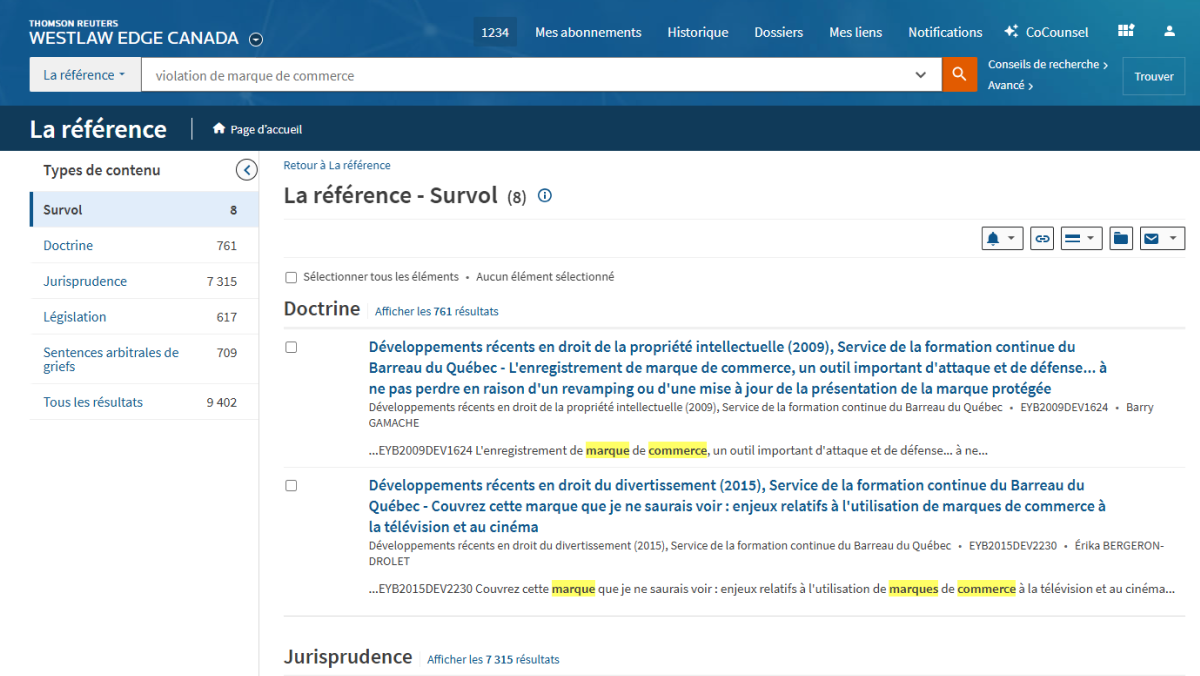This screenshot has height=676, width=1200.
Task: Open the user profile icon
Action: [x=1169, y=32]
